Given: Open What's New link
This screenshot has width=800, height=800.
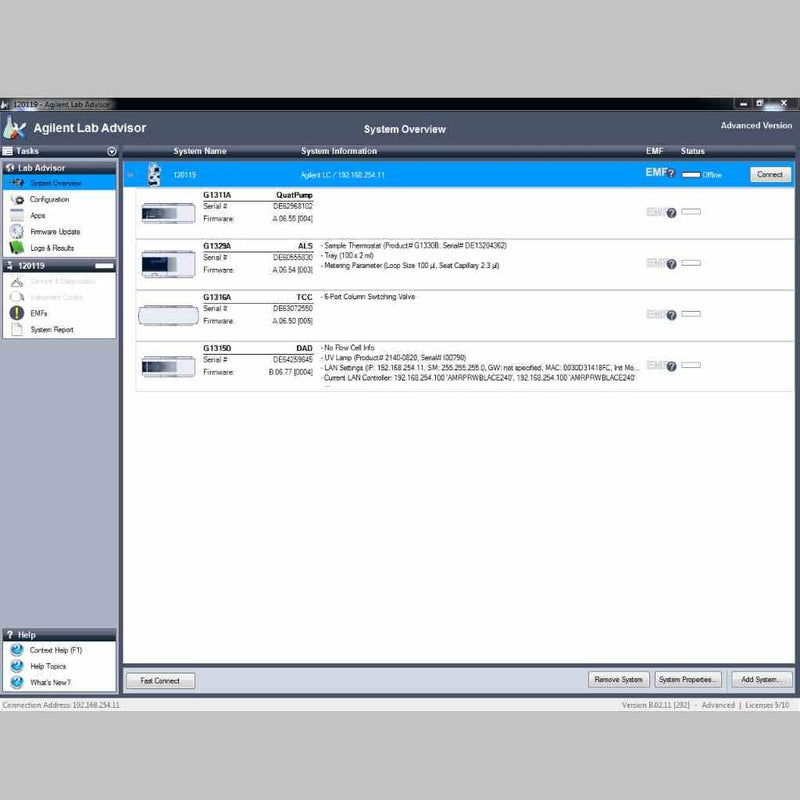Looking at the screenshot, I should [x=50, y=683].
